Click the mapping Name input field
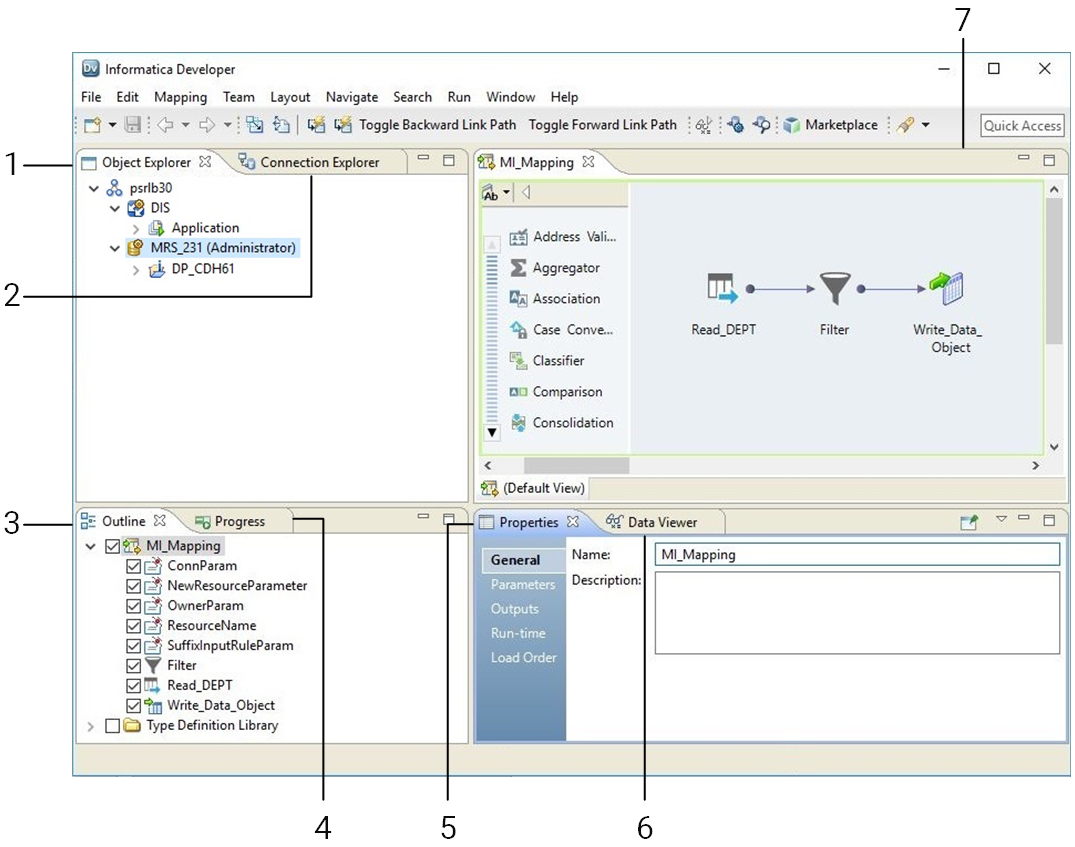Image resolution: width=1075 pixels, height=847 pixels. pyautogui.click(x=856, y=554)
